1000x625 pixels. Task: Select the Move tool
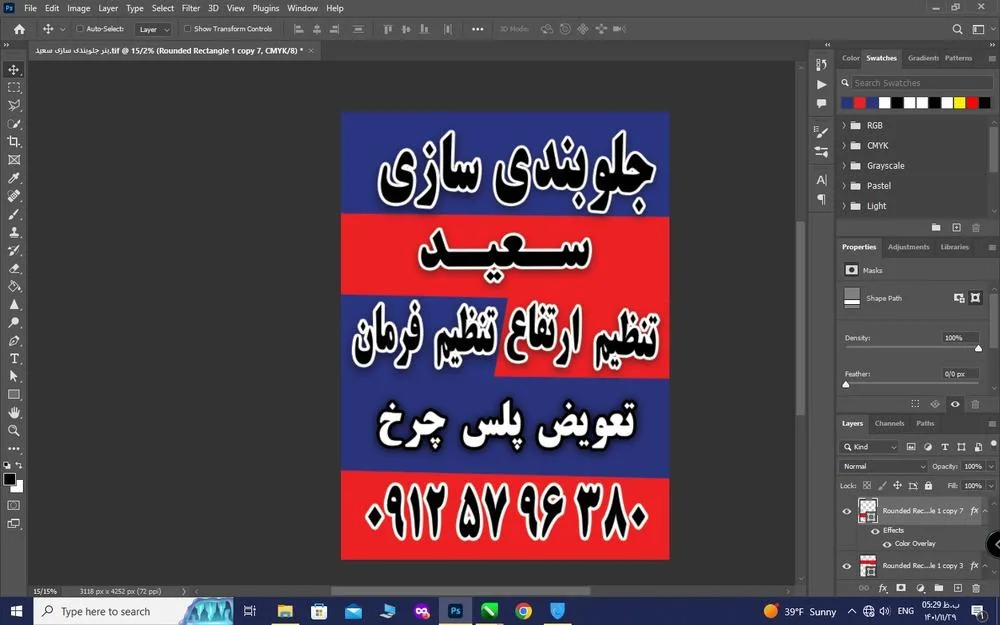click(x=13, y=70)
